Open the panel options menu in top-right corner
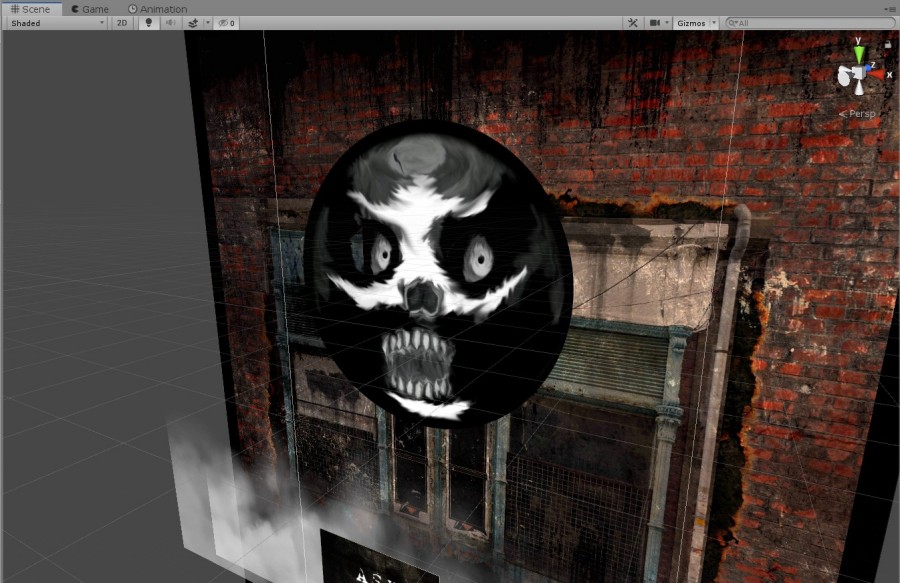Image resolution: width=900 pixels, height=583 pixels. (x=890, y=8)
